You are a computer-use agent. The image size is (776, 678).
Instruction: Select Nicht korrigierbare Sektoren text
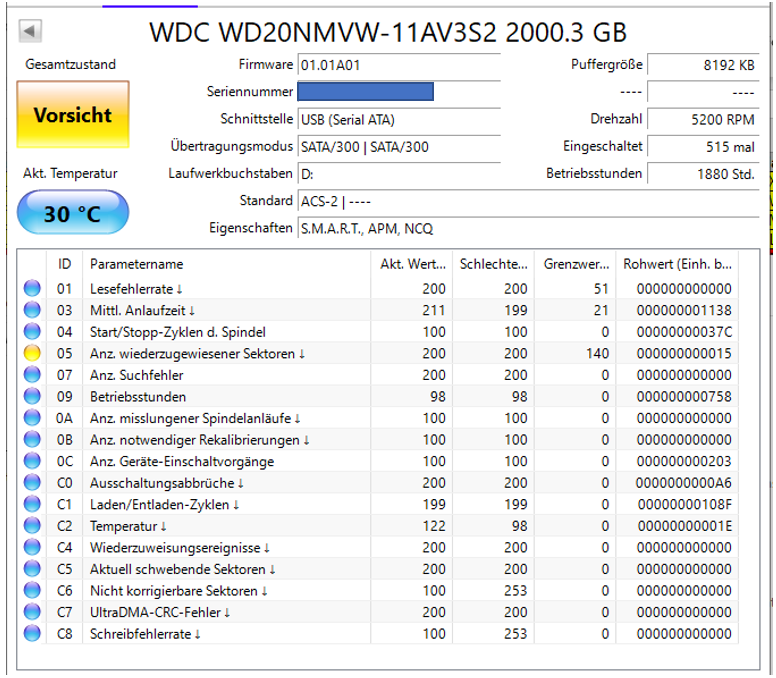point(179,591)
